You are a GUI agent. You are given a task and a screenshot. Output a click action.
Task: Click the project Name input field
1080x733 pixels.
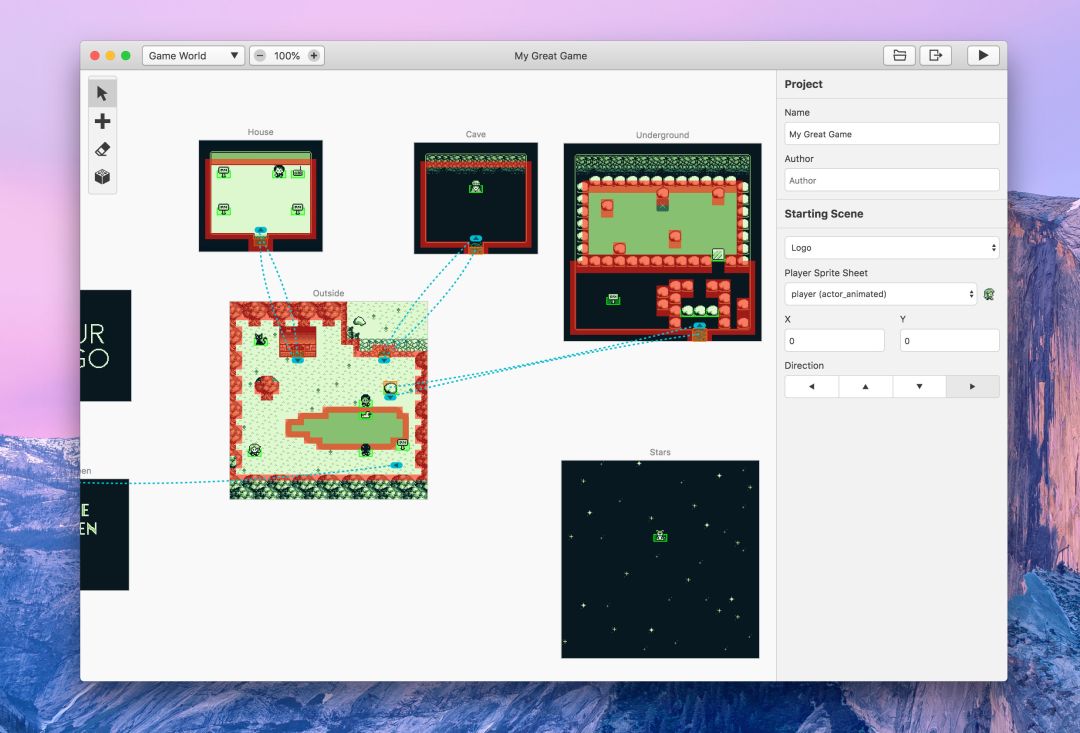tap(891, 134)
